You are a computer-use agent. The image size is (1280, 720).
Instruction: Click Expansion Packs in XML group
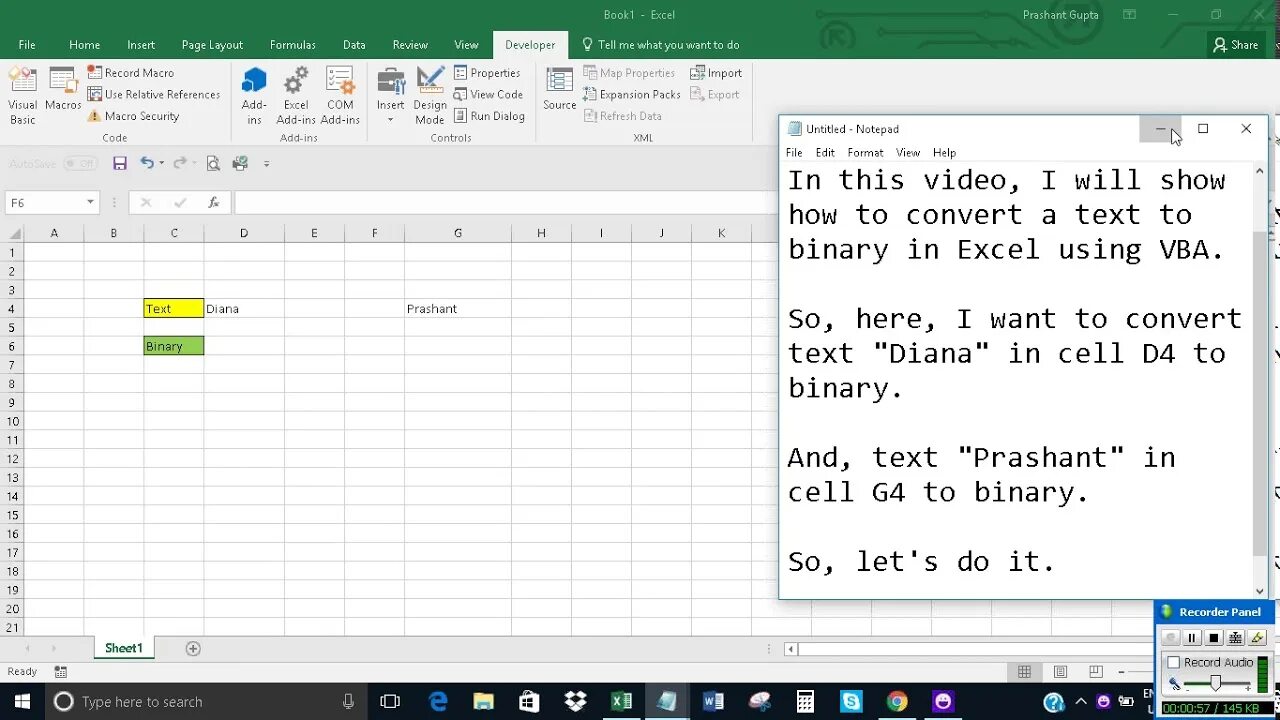pyautogui.click(x=632, y=94)
